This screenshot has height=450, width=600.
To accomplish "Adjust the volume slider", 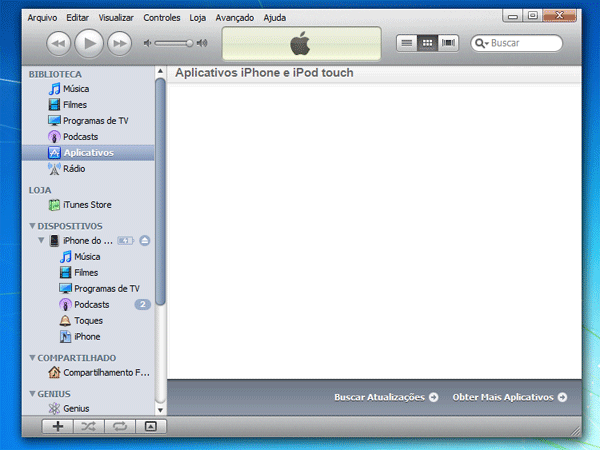I will [x=174, y=43].
